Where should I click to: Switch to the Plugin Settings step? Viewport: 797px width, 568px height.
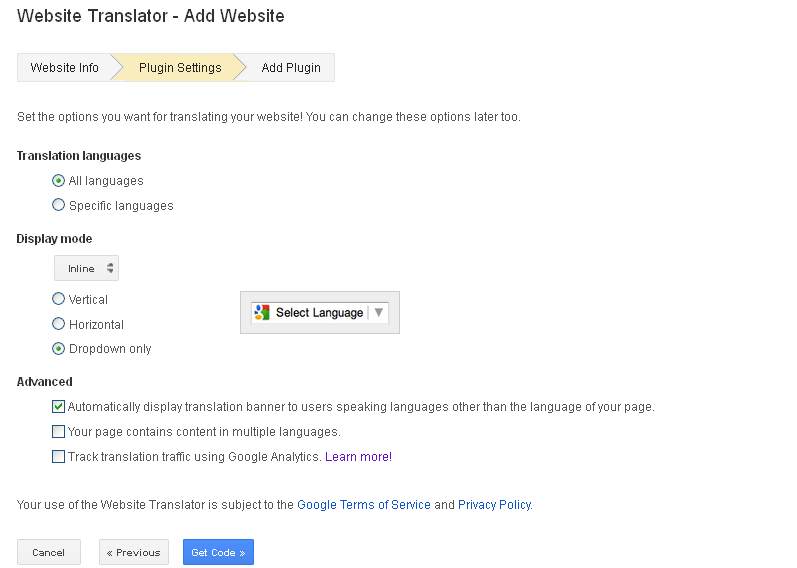point(180,68)
